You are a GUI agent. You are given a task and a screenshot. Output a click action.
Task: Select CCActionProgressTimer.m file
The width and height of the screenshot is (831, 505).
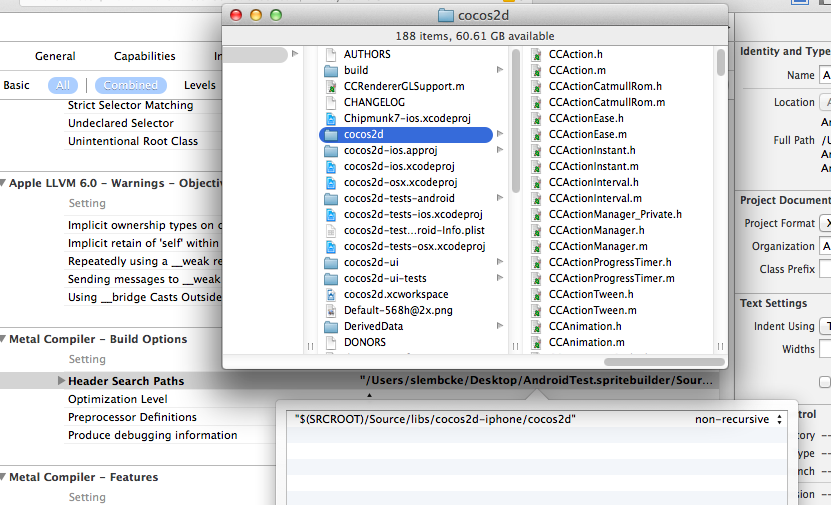click(612, 278)
